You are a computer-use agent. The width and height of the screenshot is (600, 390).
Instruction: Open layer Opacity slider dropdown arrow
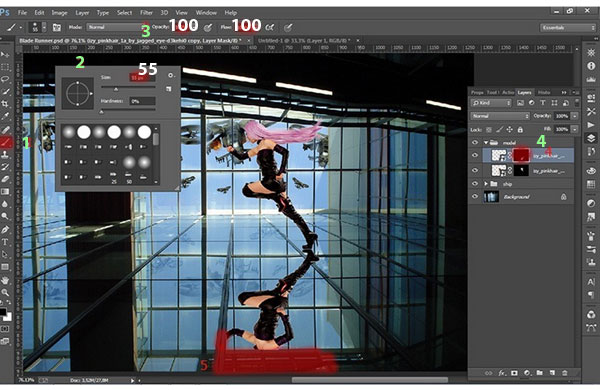click(574, 116)
